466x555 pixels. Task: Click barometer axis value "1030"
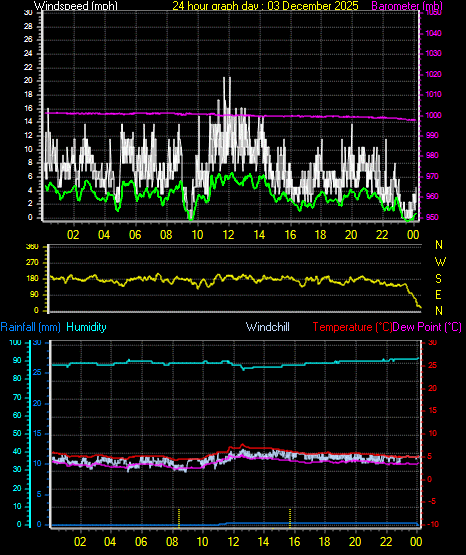point(433,53)
